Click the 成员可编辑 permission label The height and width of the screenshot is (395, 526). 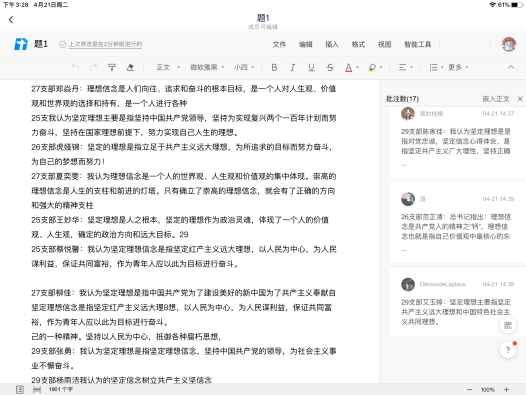coord(263,27)
